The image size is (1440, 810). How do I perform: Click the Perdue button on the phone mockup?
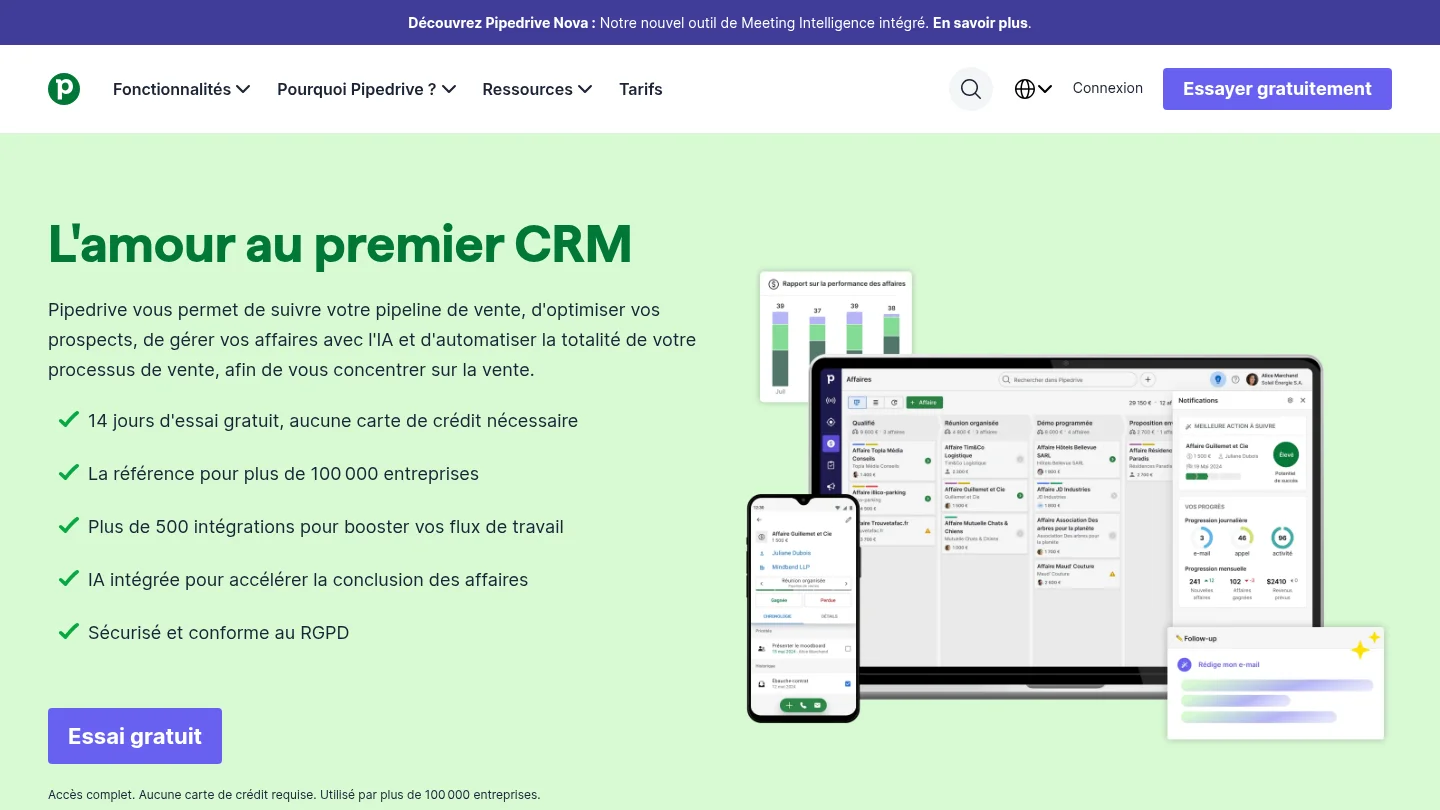828,601
